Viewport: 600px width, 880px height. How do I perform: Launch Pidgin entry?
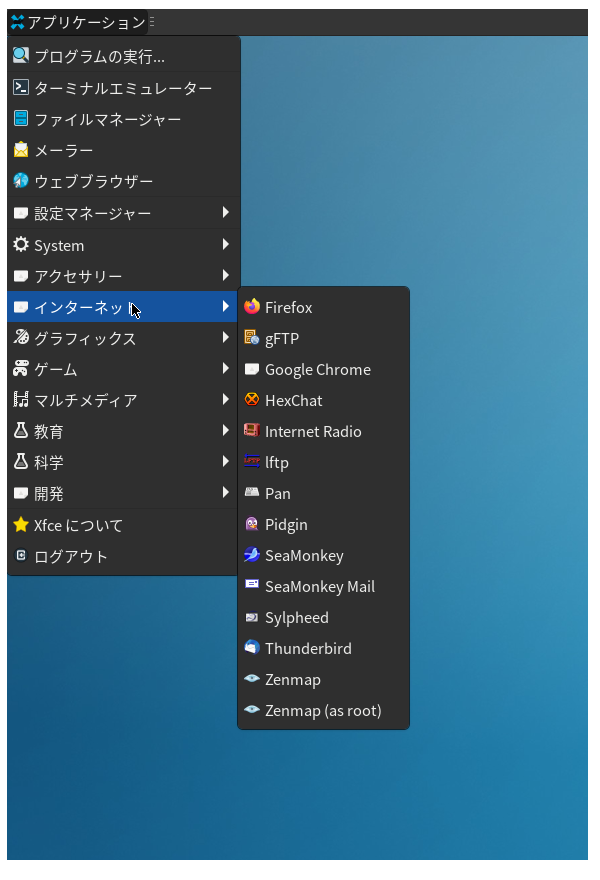323,524
